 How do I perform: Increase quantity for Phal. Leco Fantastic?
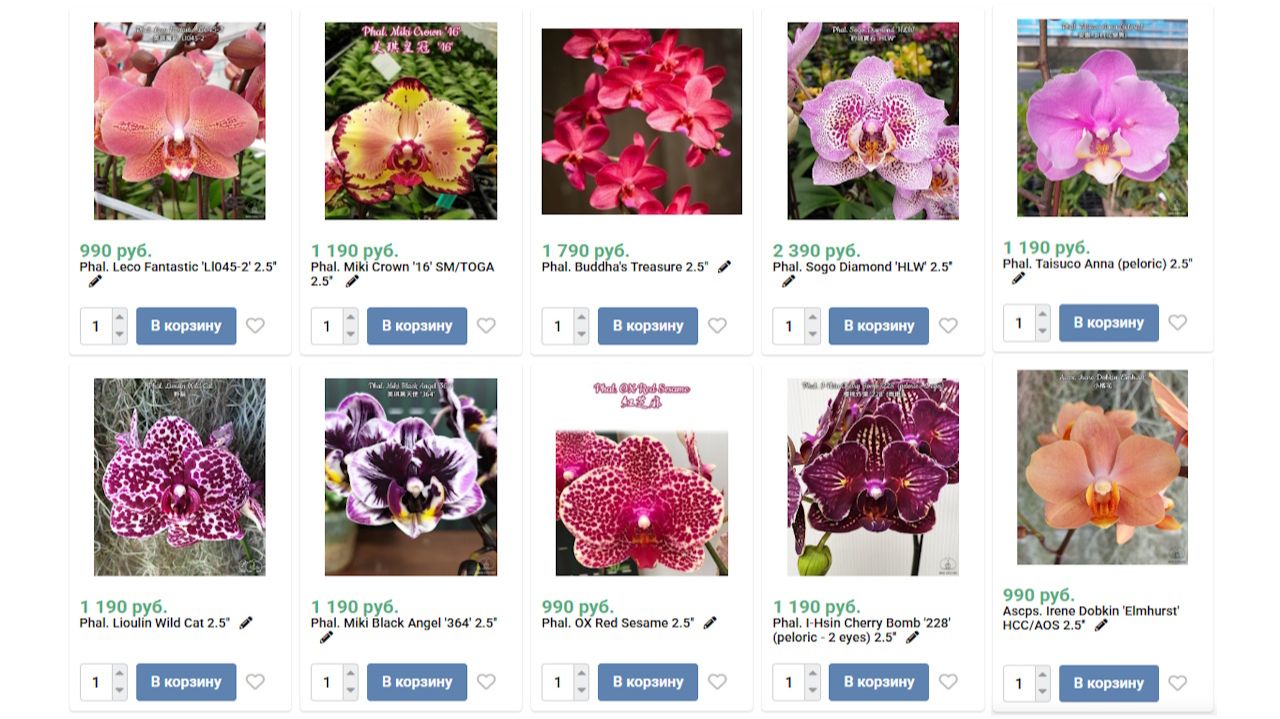pyautogui.click(x=120, y=318)
